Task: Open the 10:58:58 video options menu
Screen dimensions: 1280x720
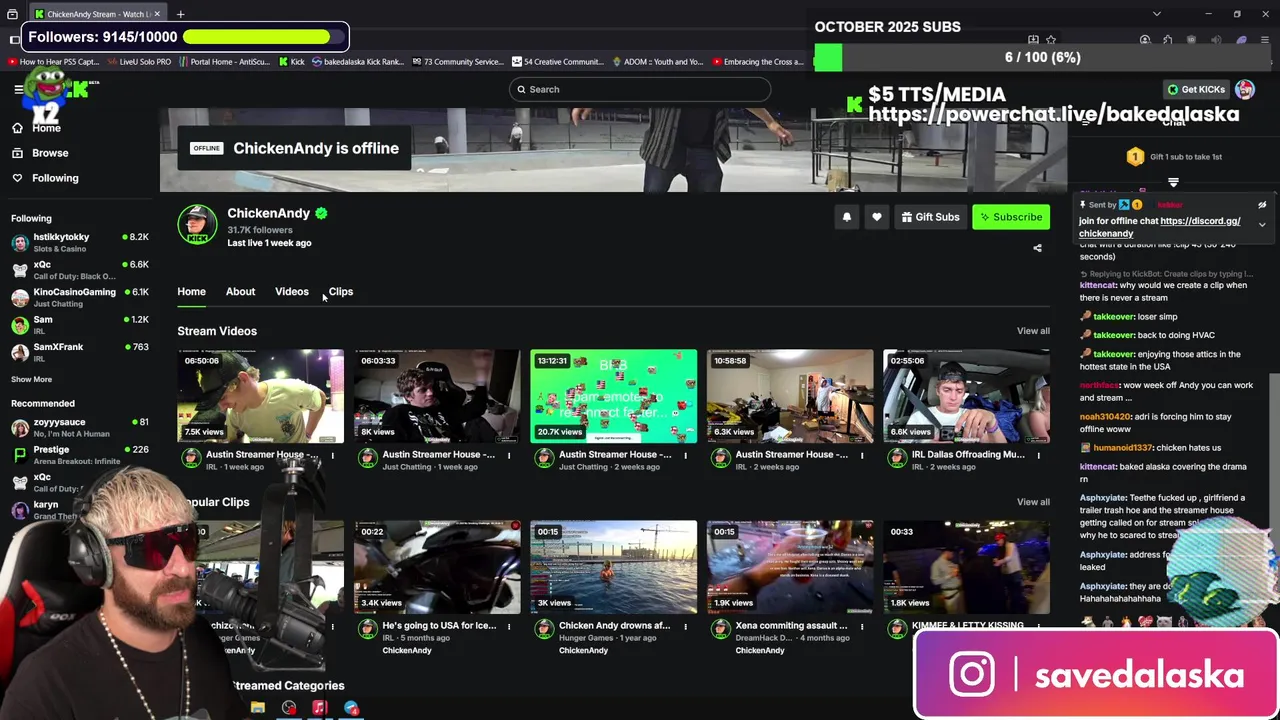Action: pyautogui.click(x=862, y=456)
